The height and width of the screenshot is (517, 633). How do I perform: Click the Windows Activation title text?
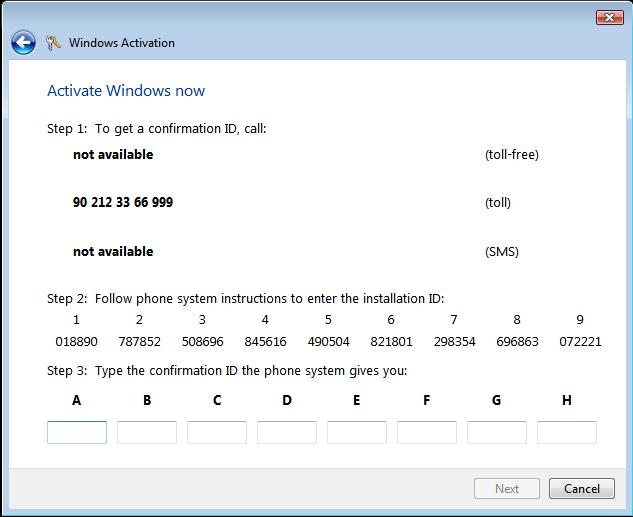122,43
